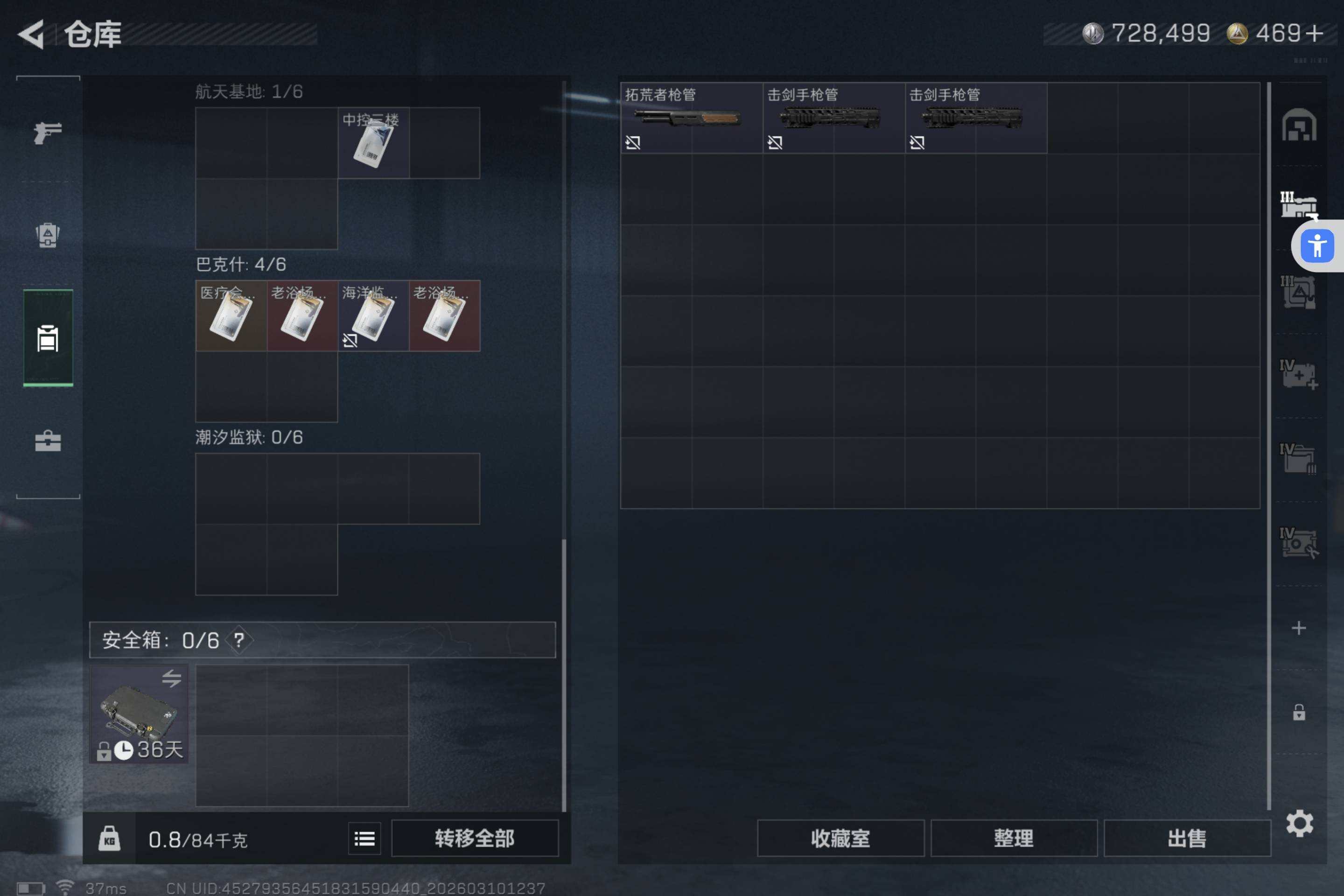
Task: Show help for 安全箱 question mark
Action: click(239, 640)
